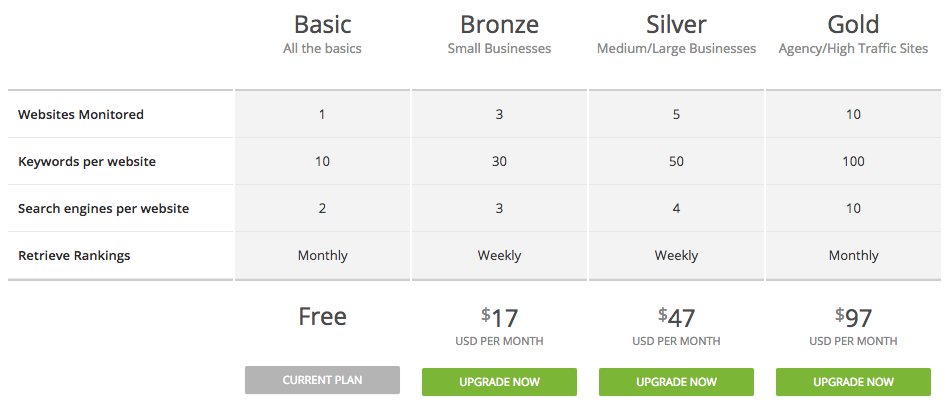Image resolution: width=950 pixels, height=410 pixels.
Task: Click the Gold plan's 100 keywords cell
Action: (853, 162)
